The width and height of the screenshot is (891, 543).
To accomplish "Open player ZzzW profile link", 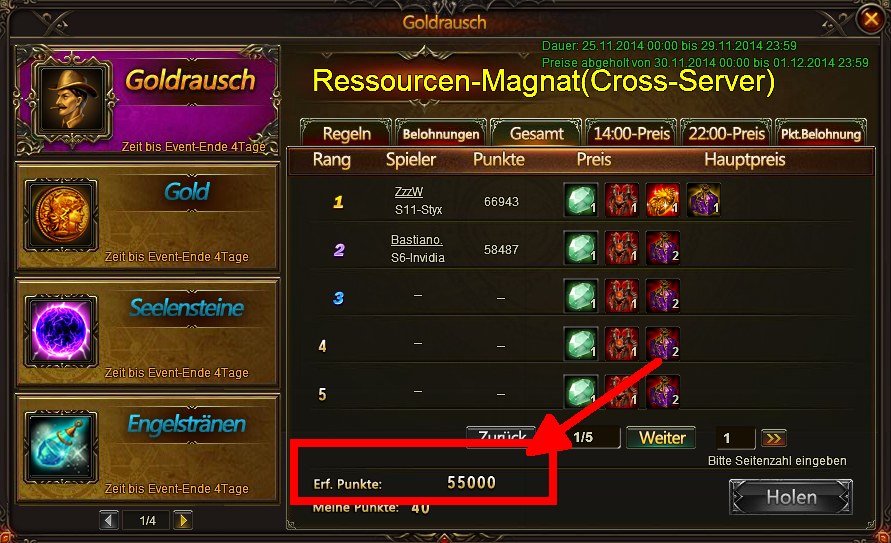I will click(x=409, y=192).
